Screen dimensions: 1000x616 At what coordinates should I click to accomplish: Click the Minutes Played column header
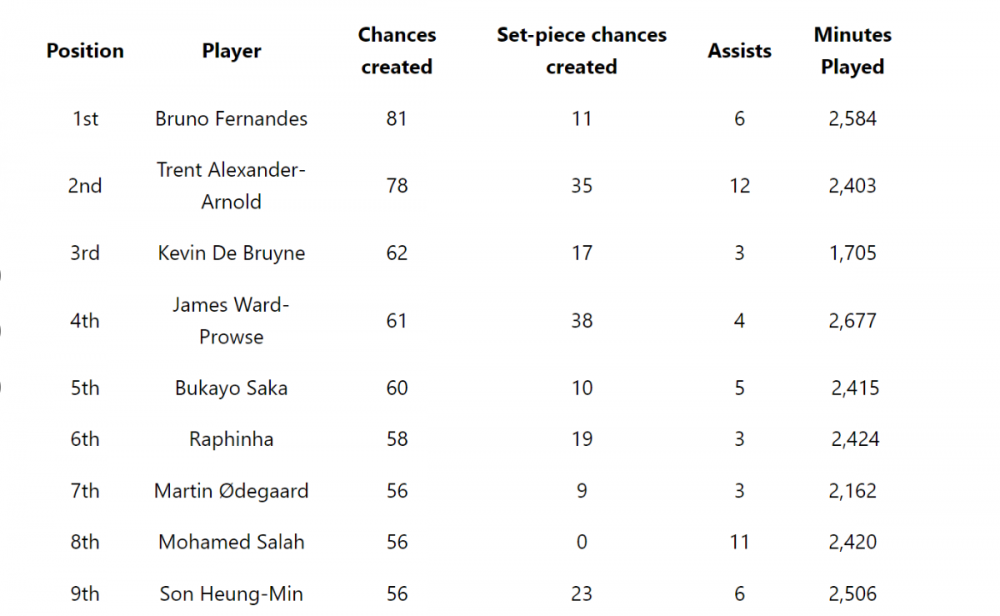[852, 51]
